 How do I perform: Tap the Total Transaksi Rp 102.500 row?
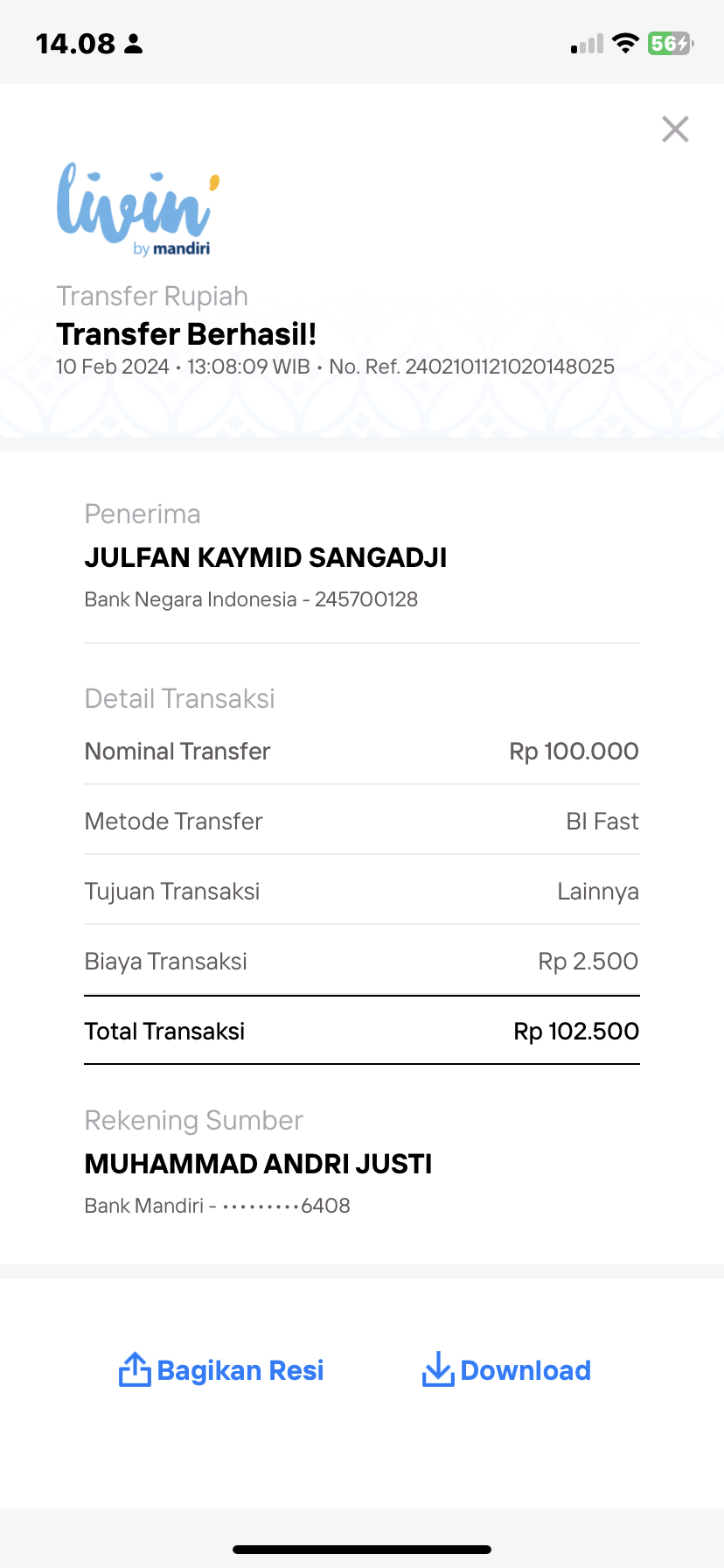coord(362,1031)
